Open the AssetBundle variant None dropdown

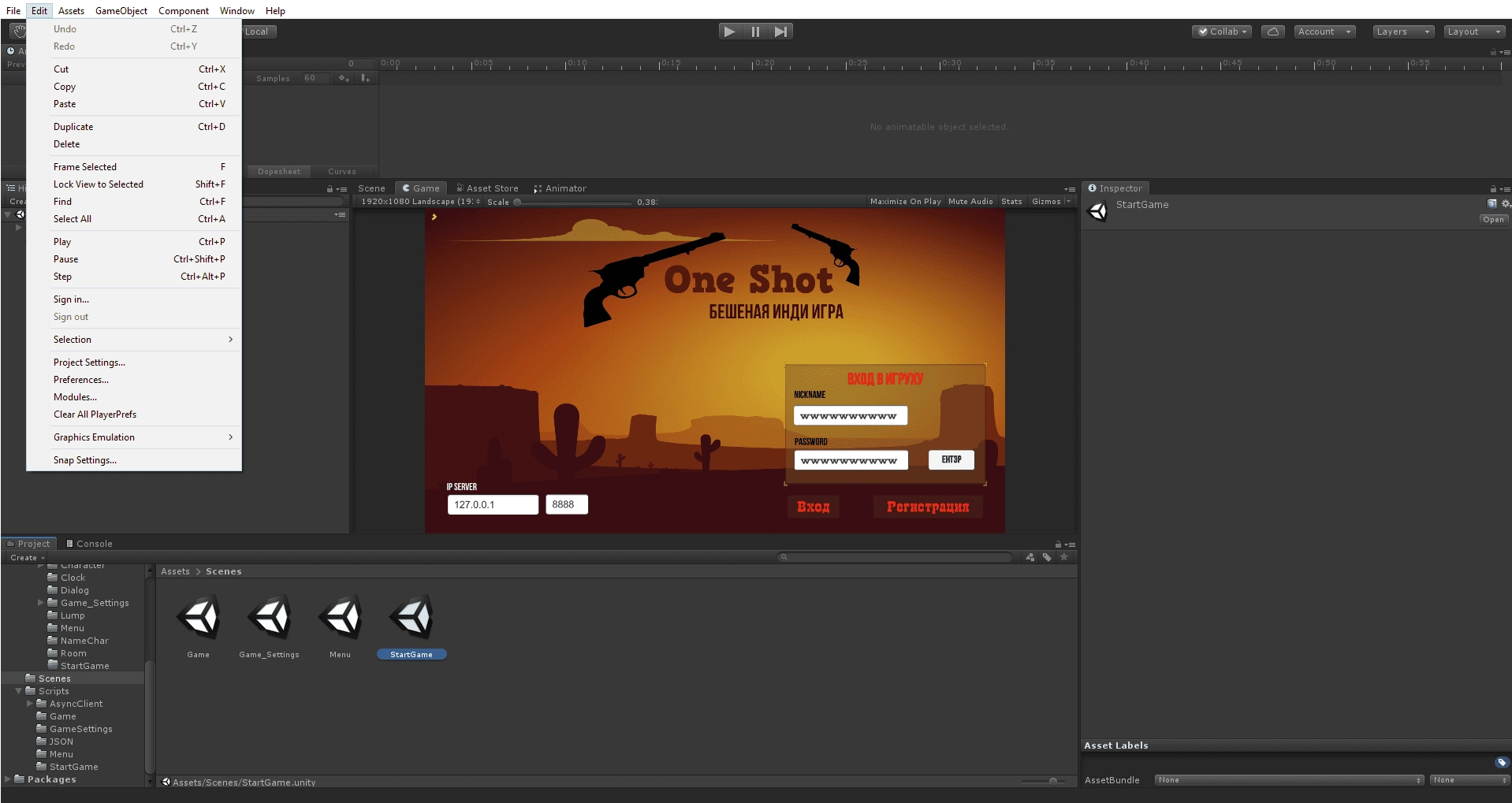pyautogui.click(x=1469, y=780)
